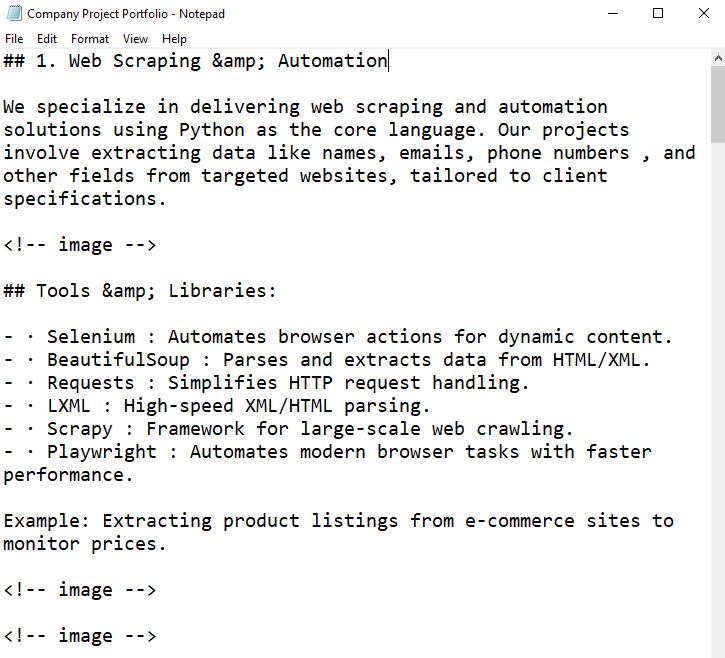Click the line starting 'Example: Extracting product'
This screenshot has height=658, width=725.
point(338,521)
